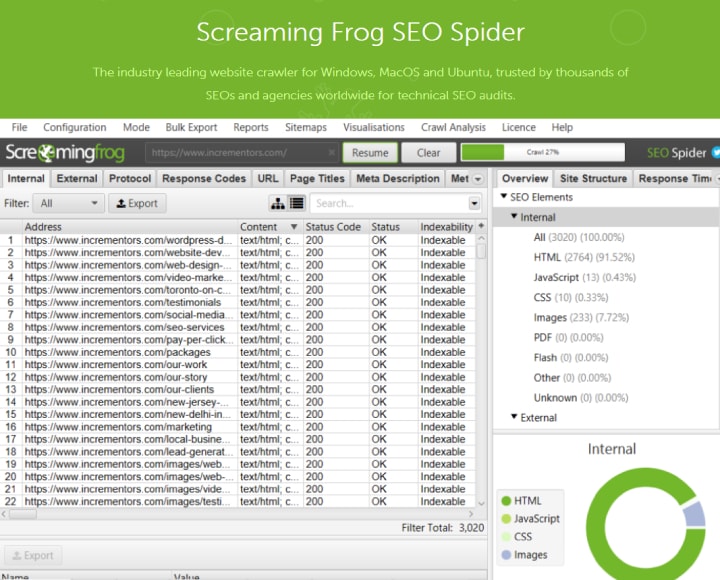Select the /our-story URL row
This screenshot has height=580, width=720.
(238, 377)
